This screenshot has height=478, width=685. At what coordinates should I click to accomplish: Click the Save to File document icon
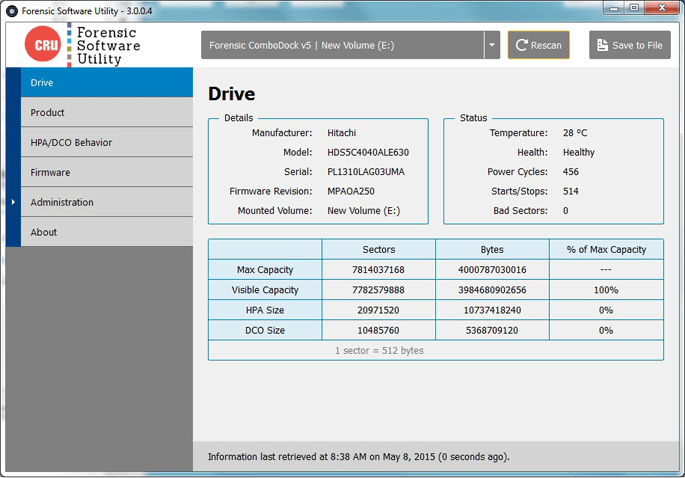pyautogui.click(x=602, y=45)
